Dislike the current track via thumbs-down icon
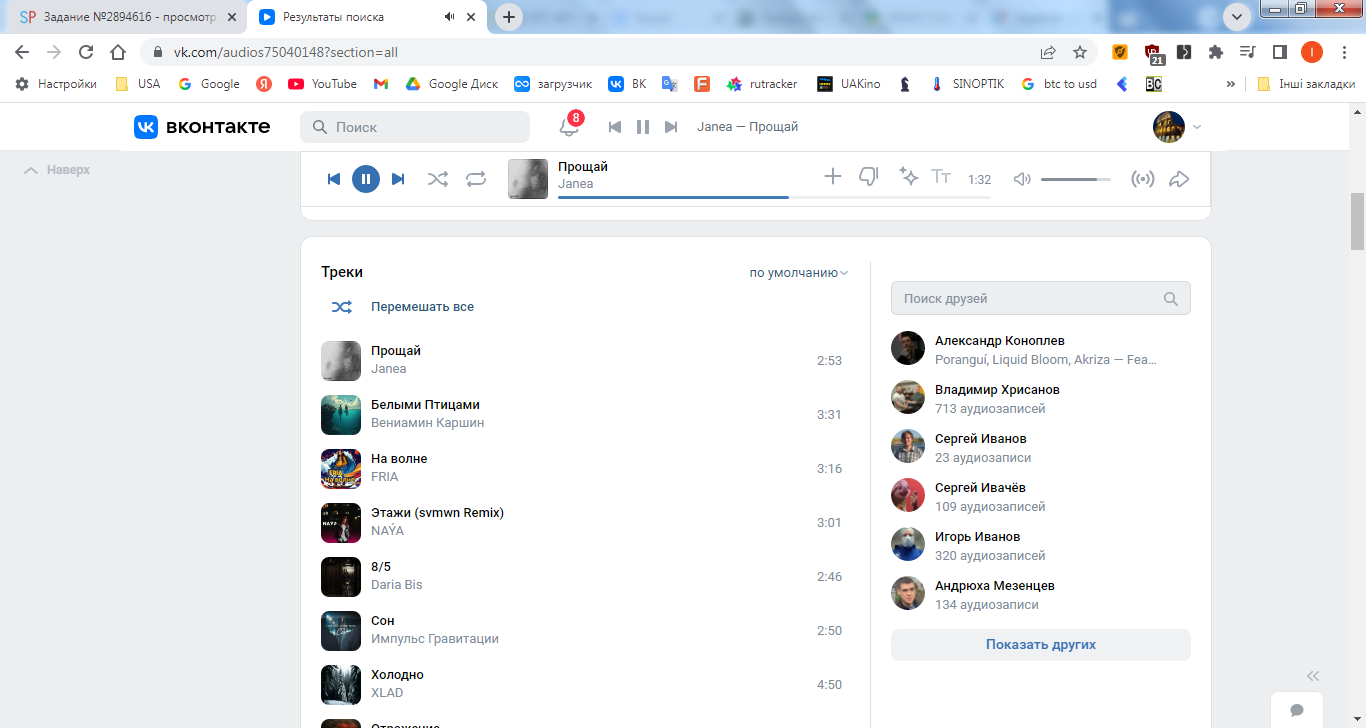The width and height of the screenshot is (1366, 728). pos(869,177)
